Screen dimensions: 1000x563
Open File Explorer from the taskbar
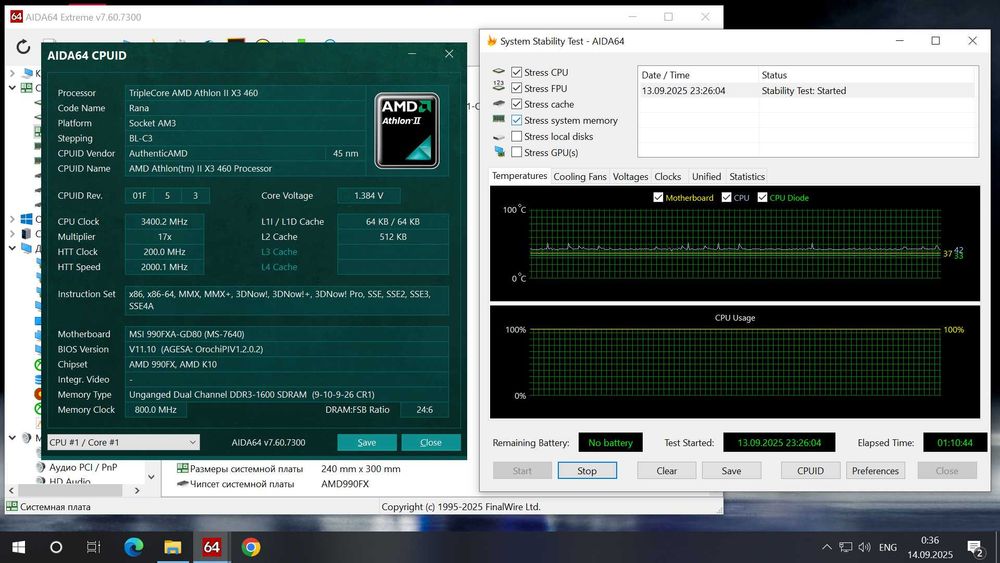tap(172, 547)
